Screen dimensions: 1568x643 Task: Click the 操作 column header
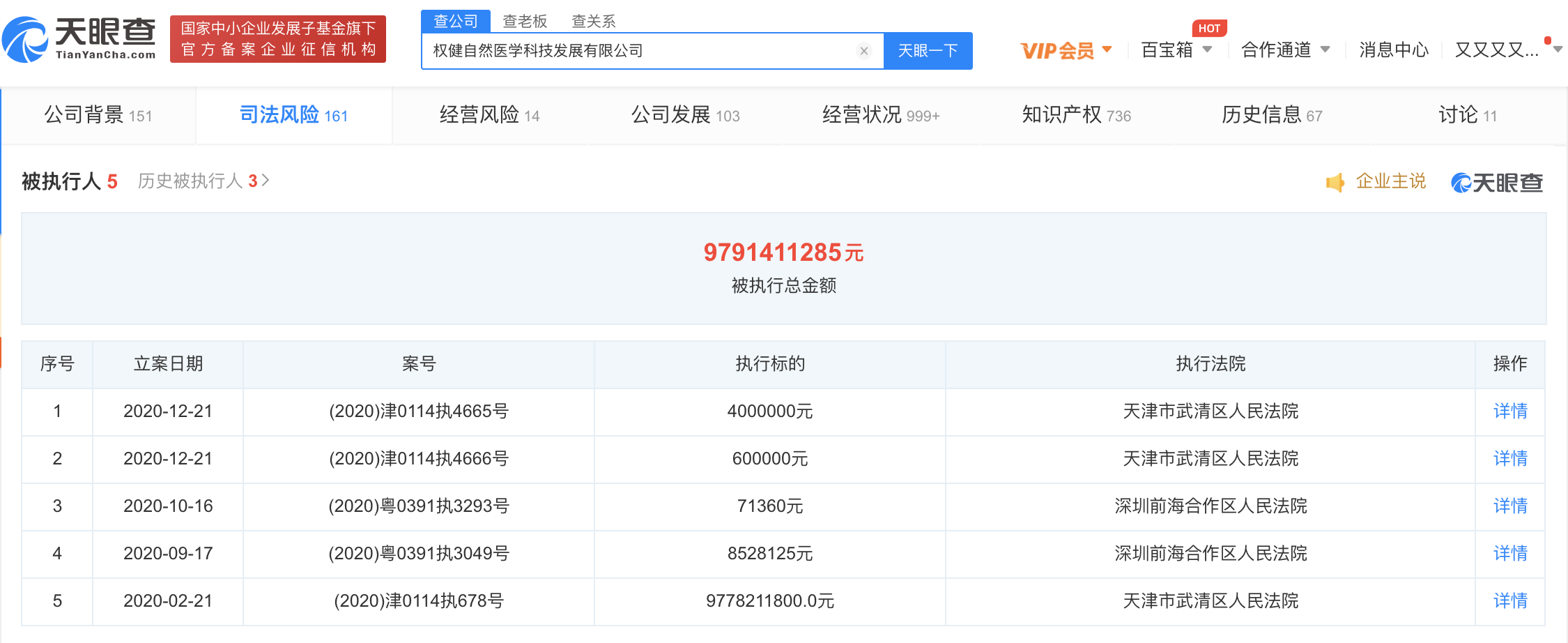click(x=1510, y=364)
